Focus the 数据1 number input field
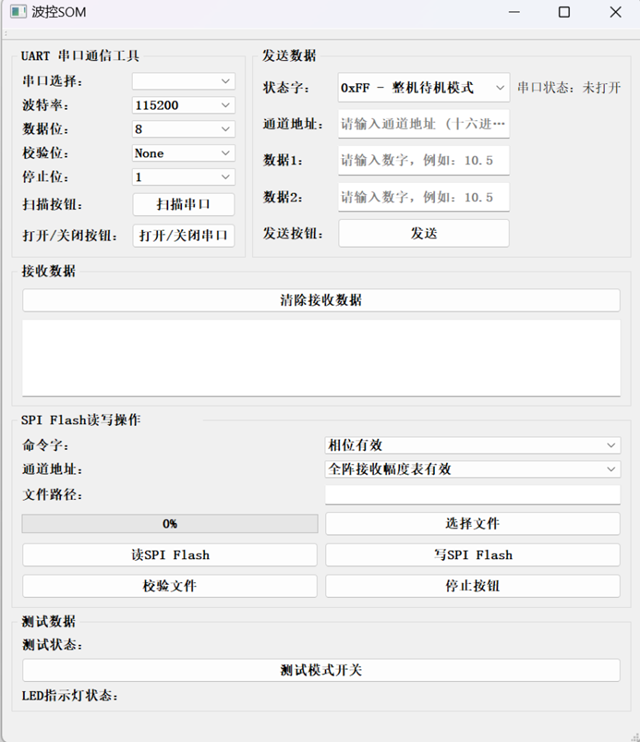Image resolution: width=640 pixels, height=742 pixels. point(423,160)
